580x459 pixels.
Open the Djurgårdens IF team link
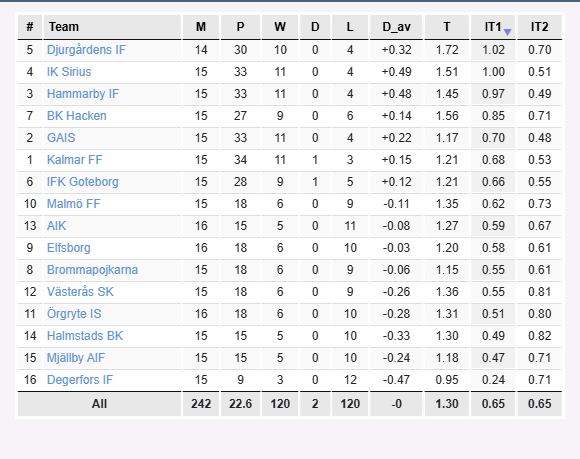point(86,50)
